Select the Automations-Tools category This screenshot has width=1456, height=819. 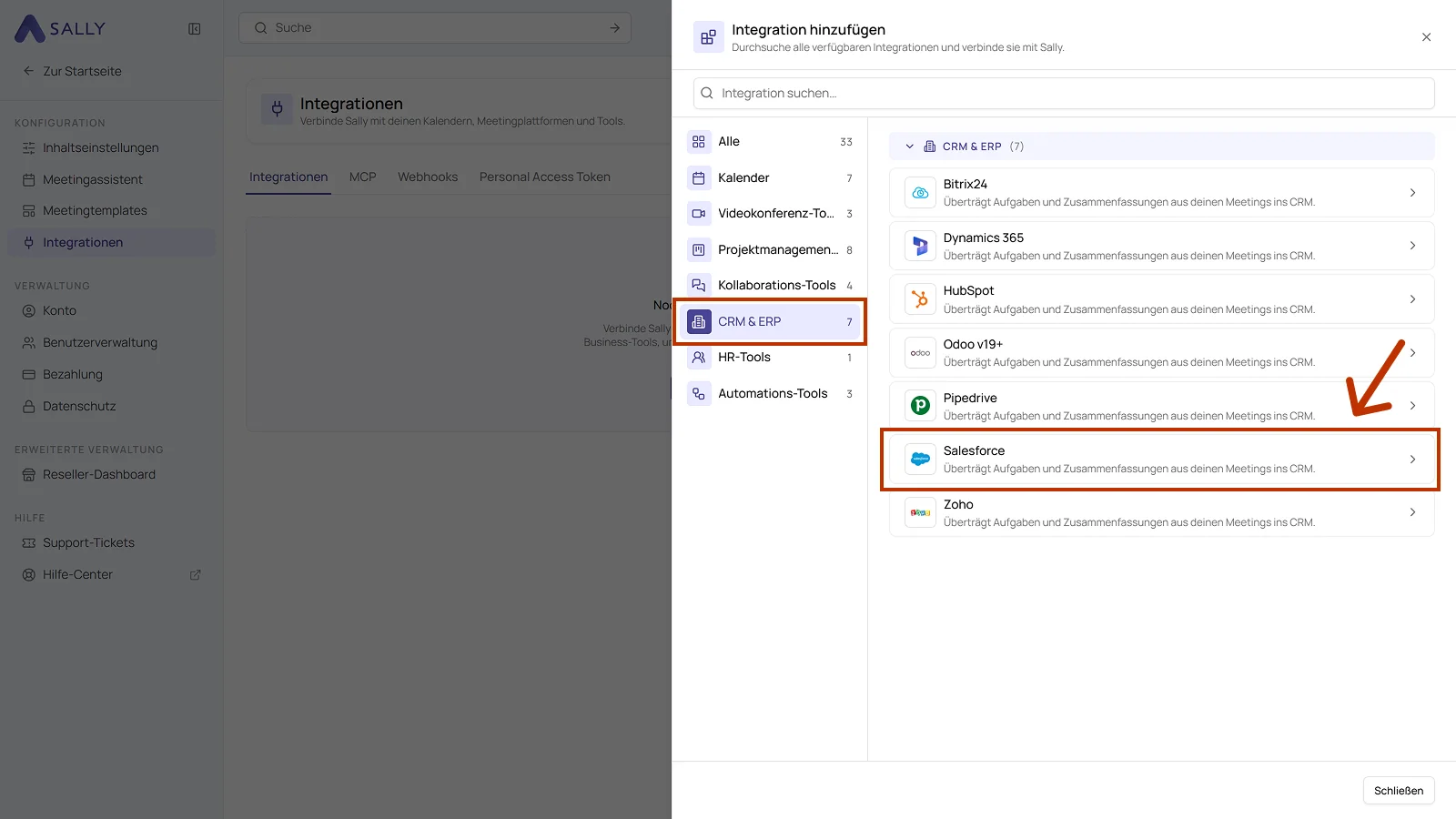[x=770, y=394]
